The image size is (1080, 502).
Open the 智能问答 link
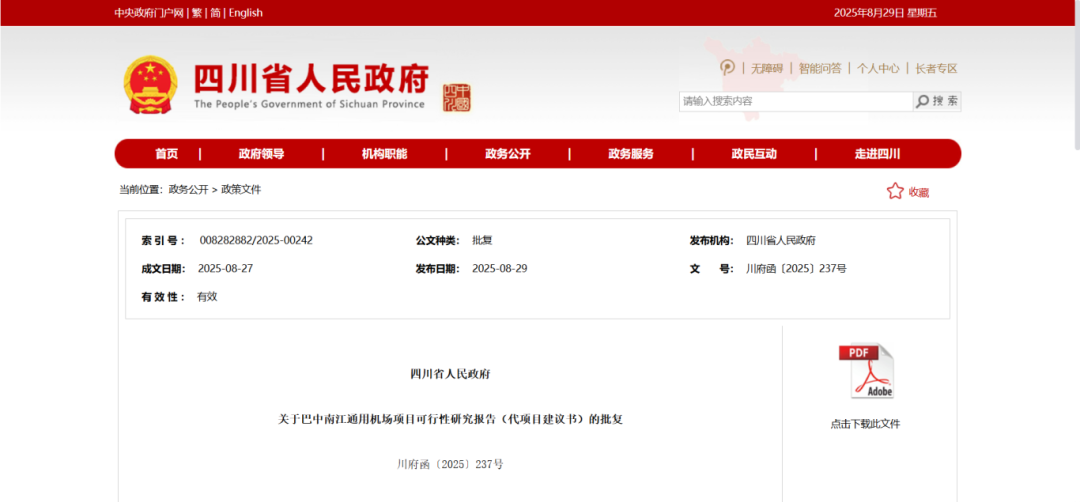819,68
